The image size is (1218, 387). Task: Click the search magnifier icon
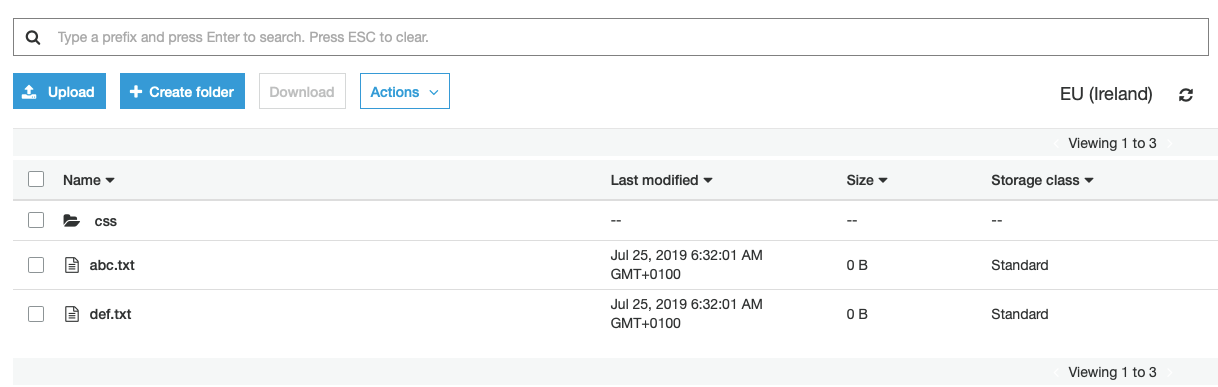[33, 37]
